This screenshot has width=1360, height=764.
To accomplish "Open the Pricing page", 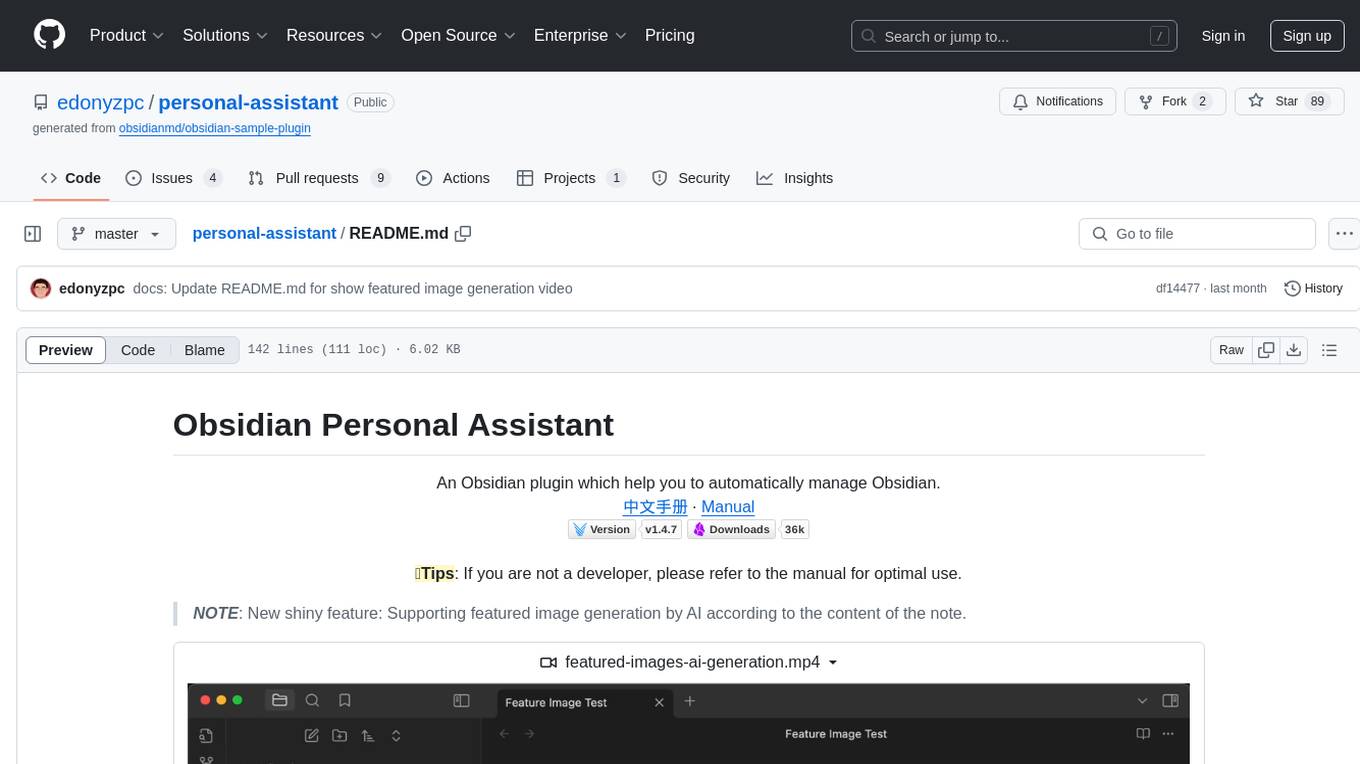I will click(x=670, y=35).
